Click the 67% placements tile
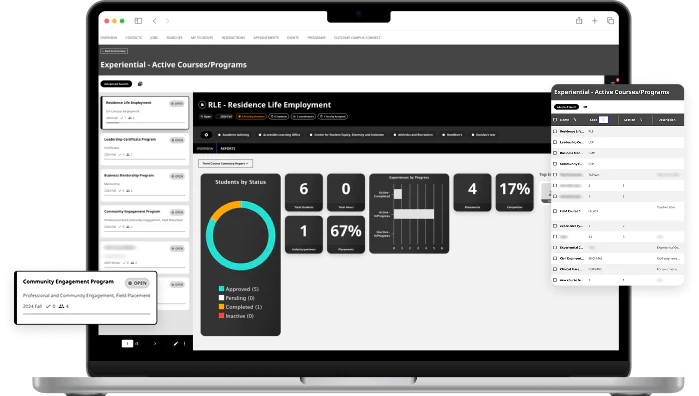Screen dimensions: 699x396 coord(346,235)
